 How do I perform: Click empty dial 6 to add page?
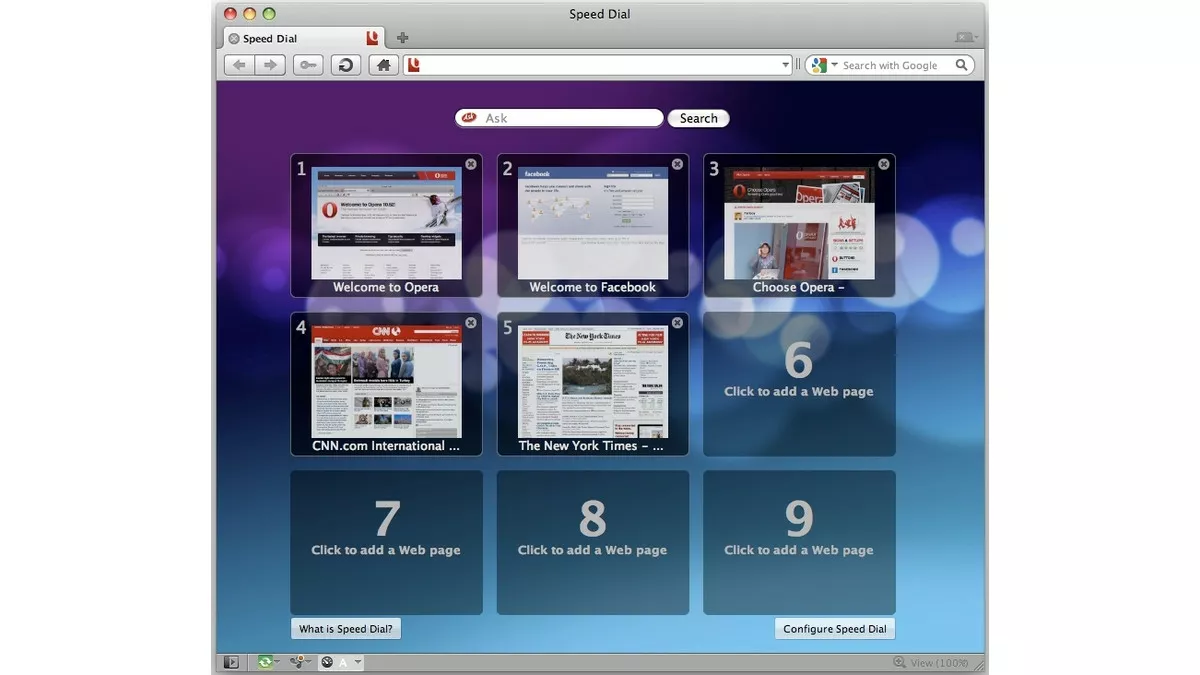tap(799, 384)
